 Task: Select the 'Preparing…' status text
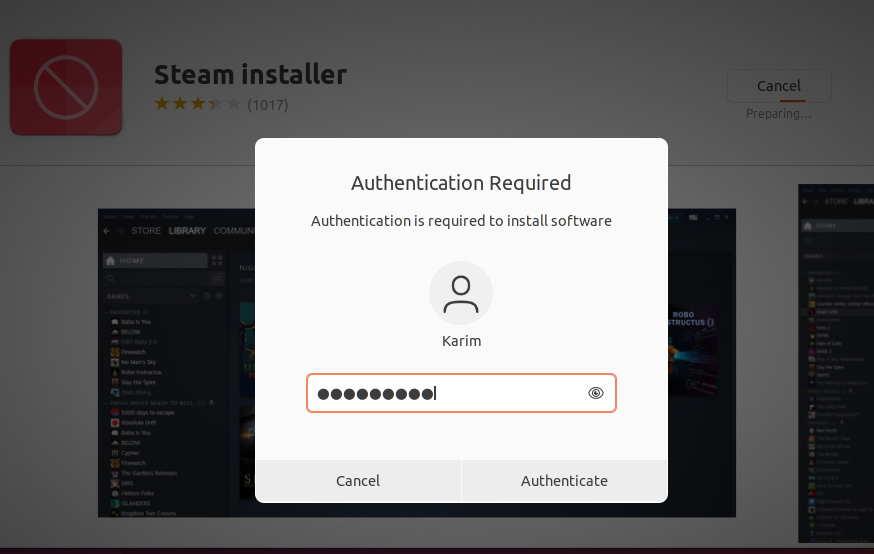tap(779, 114)
